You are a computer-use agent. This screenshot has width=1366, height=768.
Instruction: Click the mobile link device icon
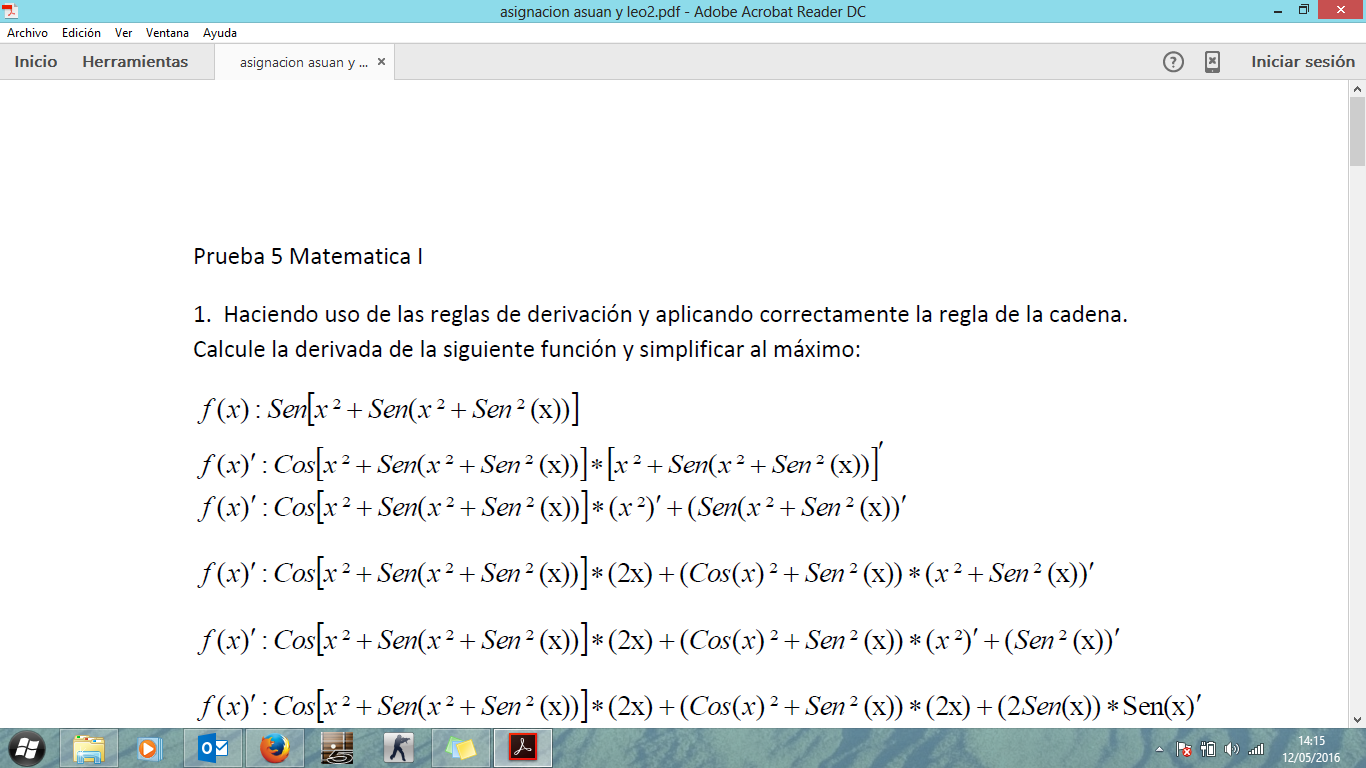point(1212,62)
